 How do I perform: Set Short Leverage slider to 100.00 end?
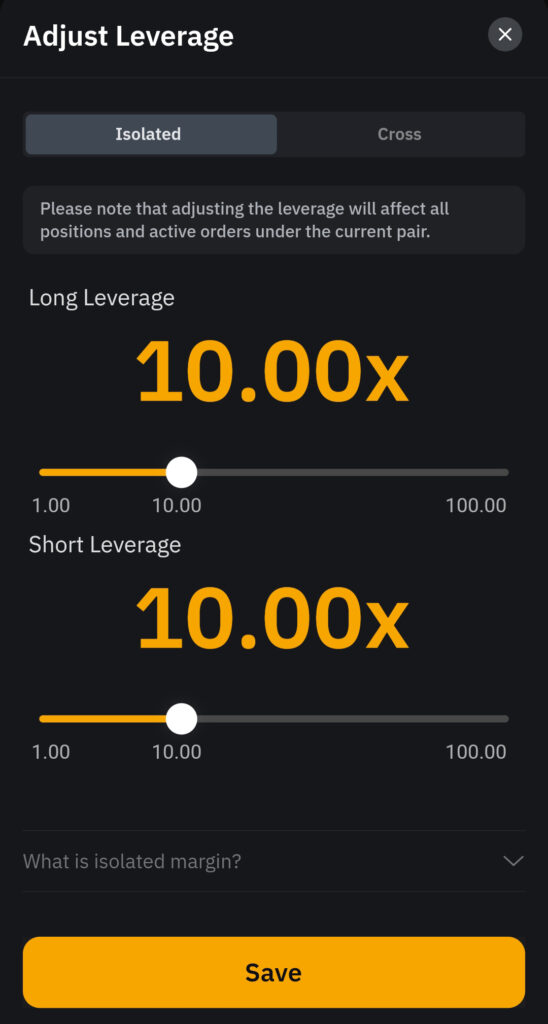(505, 718)
